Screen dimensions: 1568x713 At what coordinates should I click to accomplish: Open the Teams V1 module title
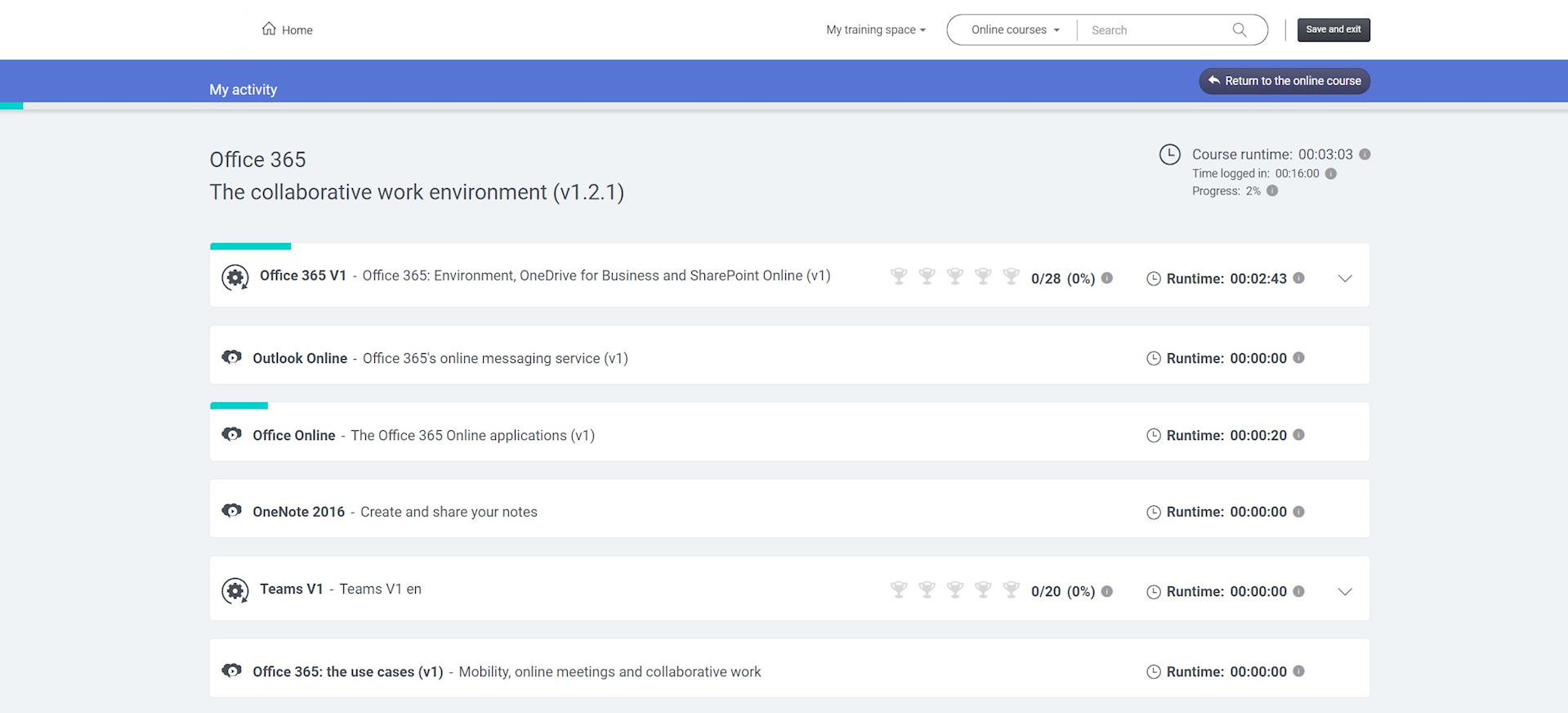click(292, 589)
